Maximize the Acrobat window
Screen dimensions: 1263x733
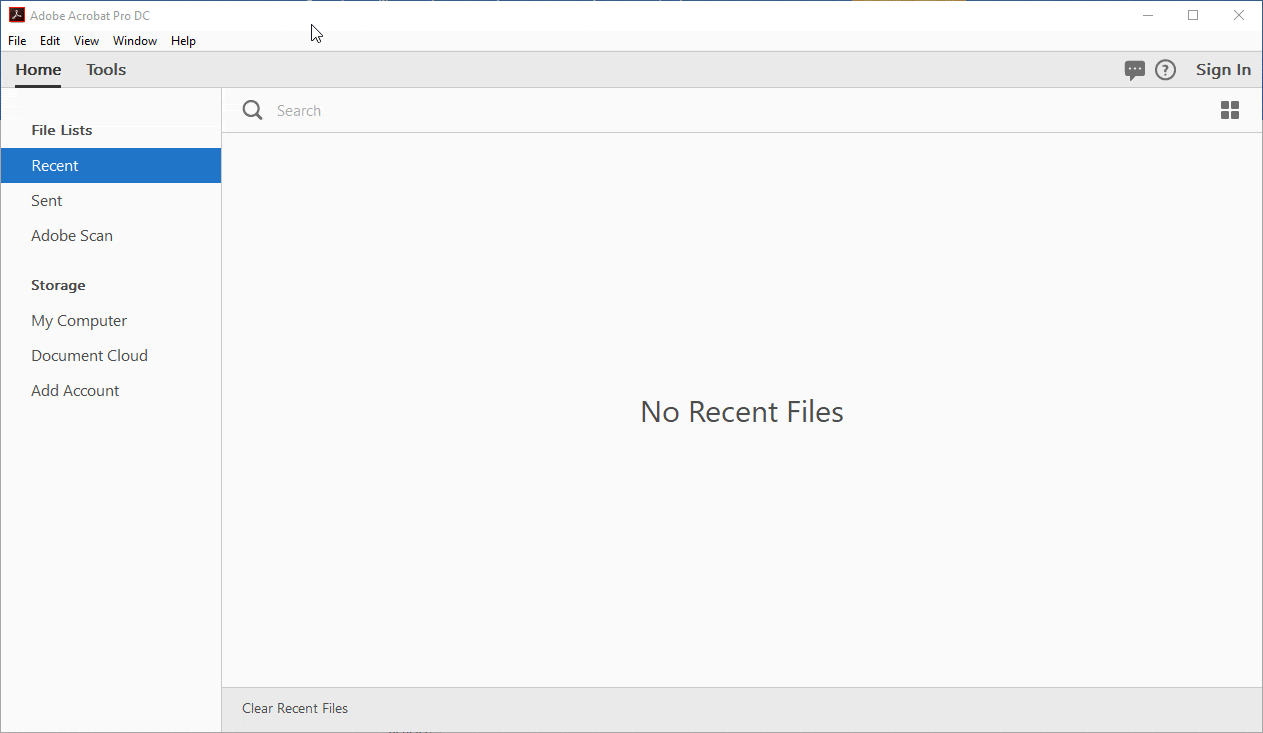[1193, 15]
